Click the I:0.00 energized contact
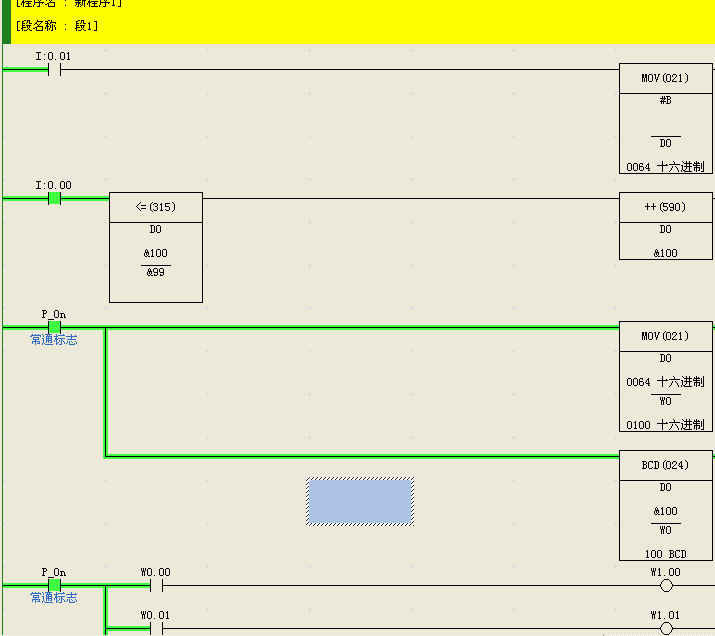This screenshot has height=636, width=715. [x=55, y=198]
